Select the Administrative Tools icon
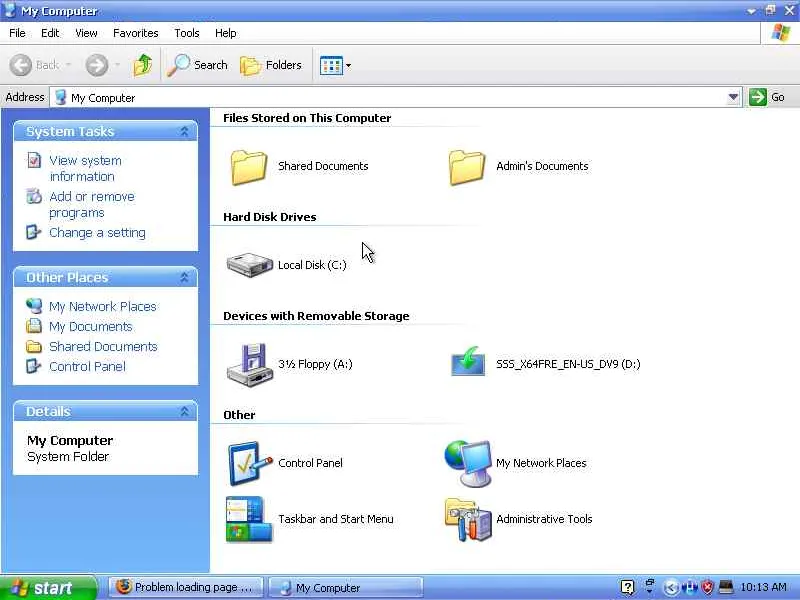This screenshot has height=600, width=800. (x=467, y=520)
